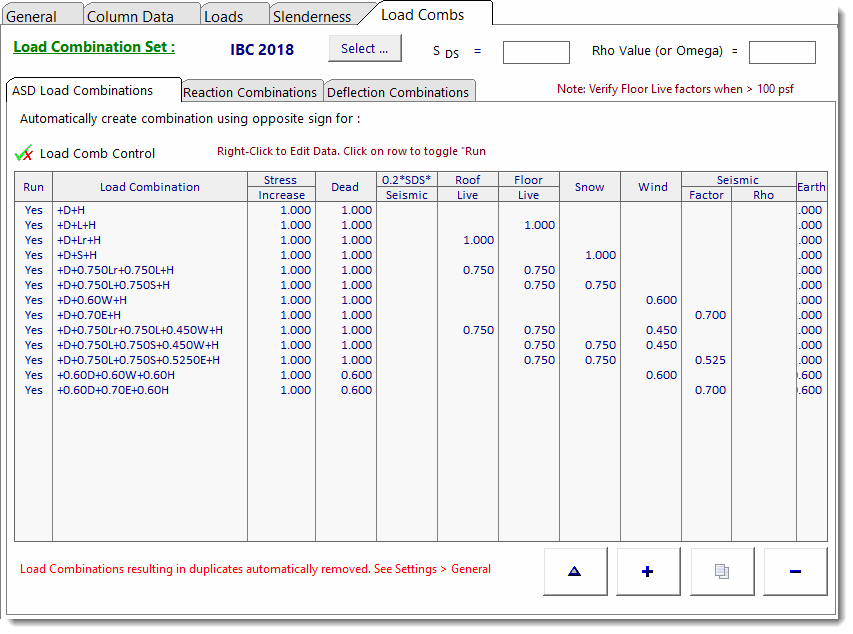
Task: Click the Load Combination Set link
Action: pos(94,47)
